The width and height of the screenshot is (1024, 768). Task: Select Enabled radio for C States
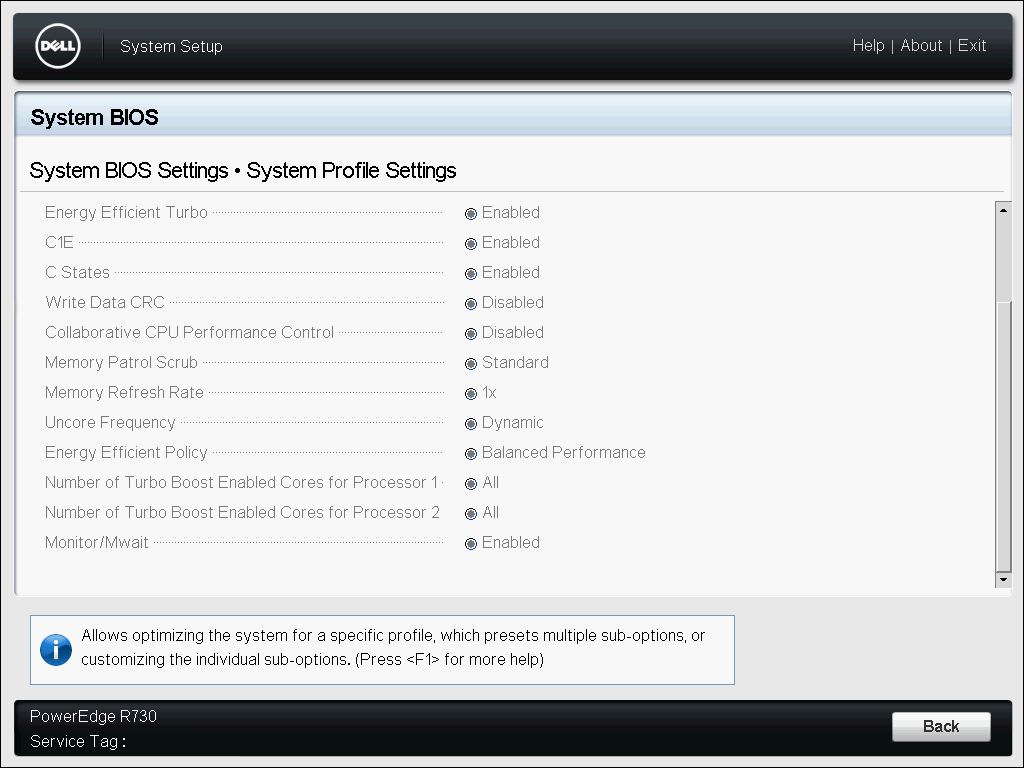(x=471, y=274)
